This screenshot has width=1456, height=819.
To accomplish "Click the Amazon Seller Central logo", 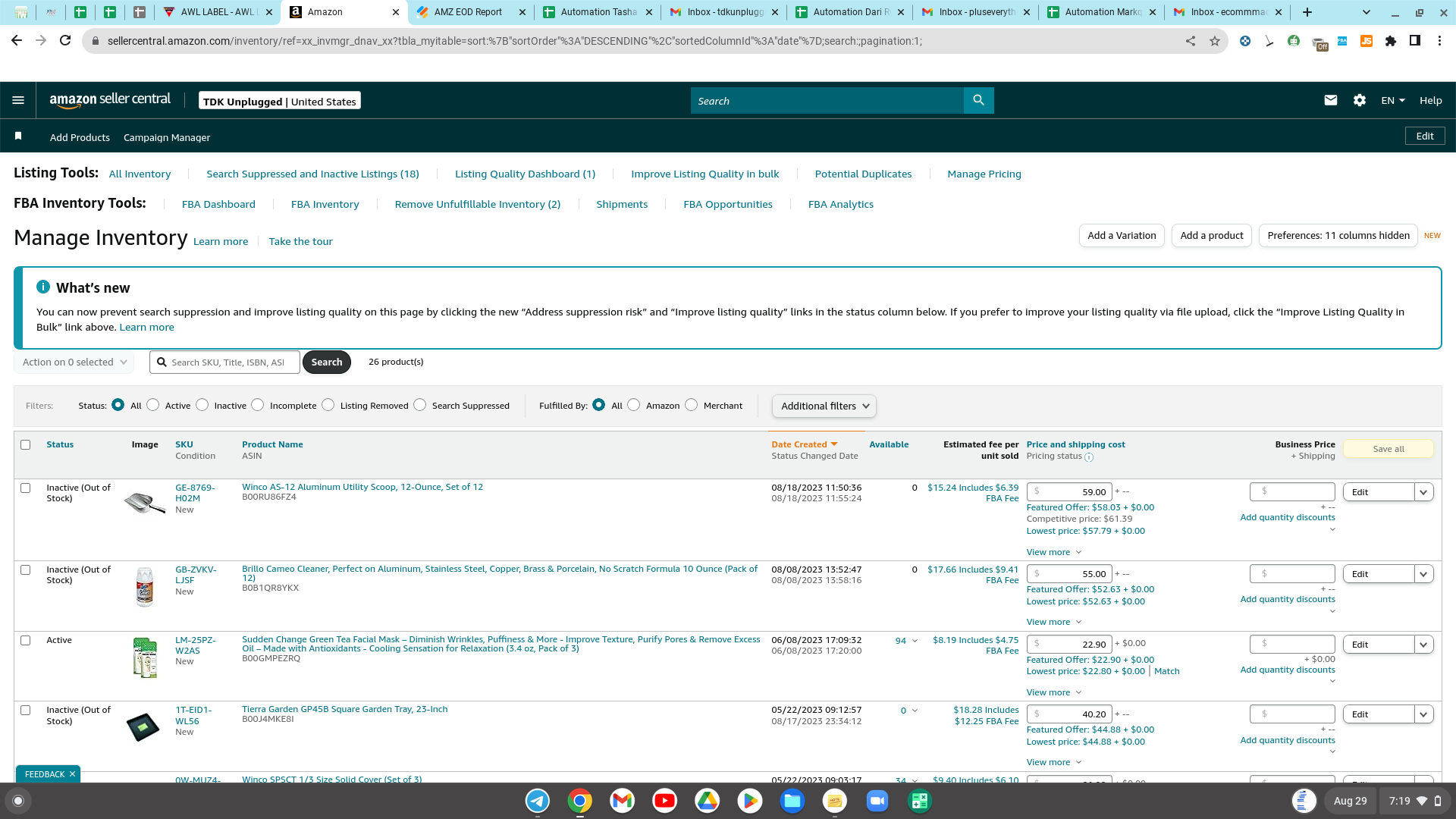I will [110, 100].
